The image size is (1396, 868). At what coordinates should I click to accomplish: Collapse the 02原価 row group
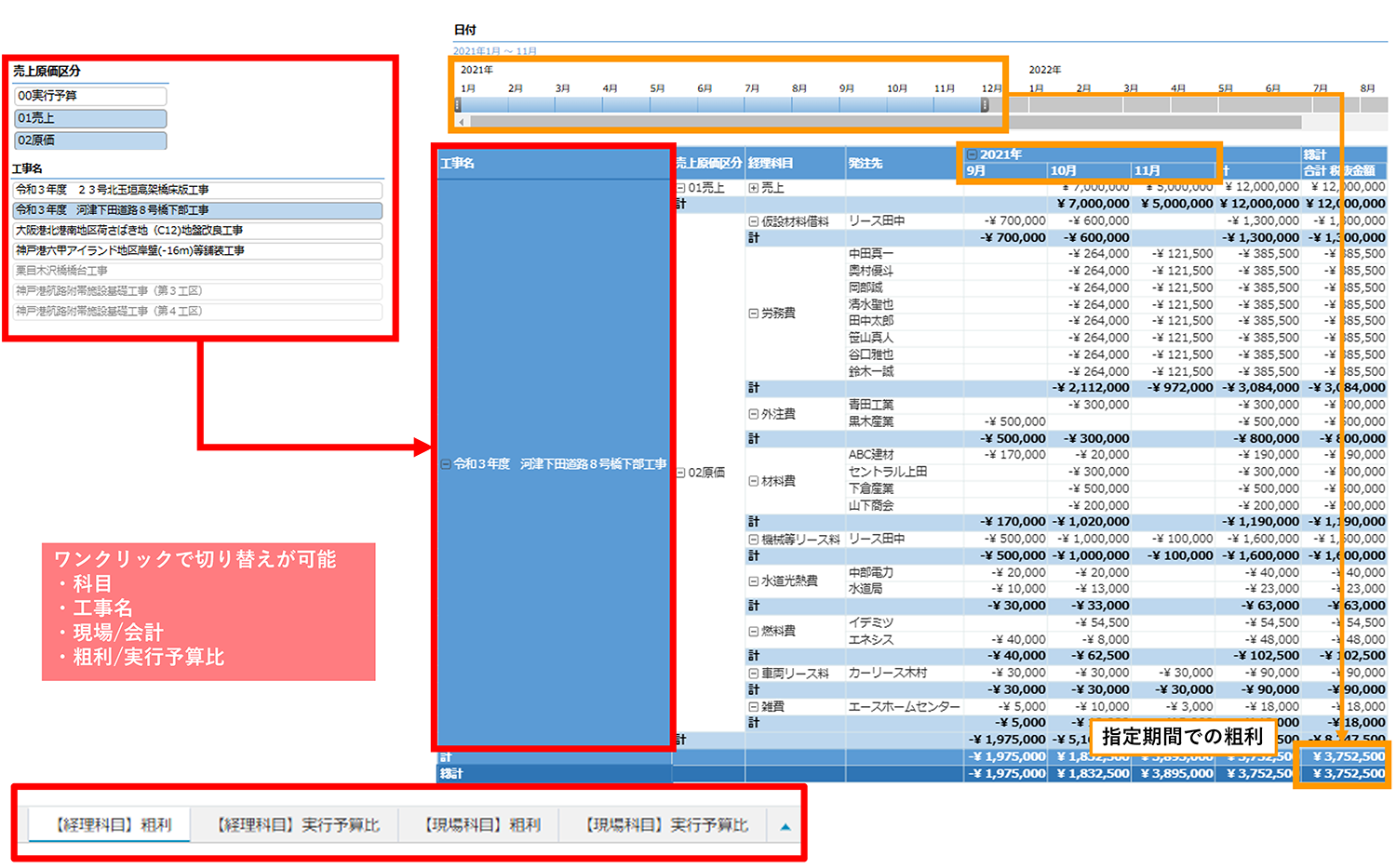click(681, 473)
